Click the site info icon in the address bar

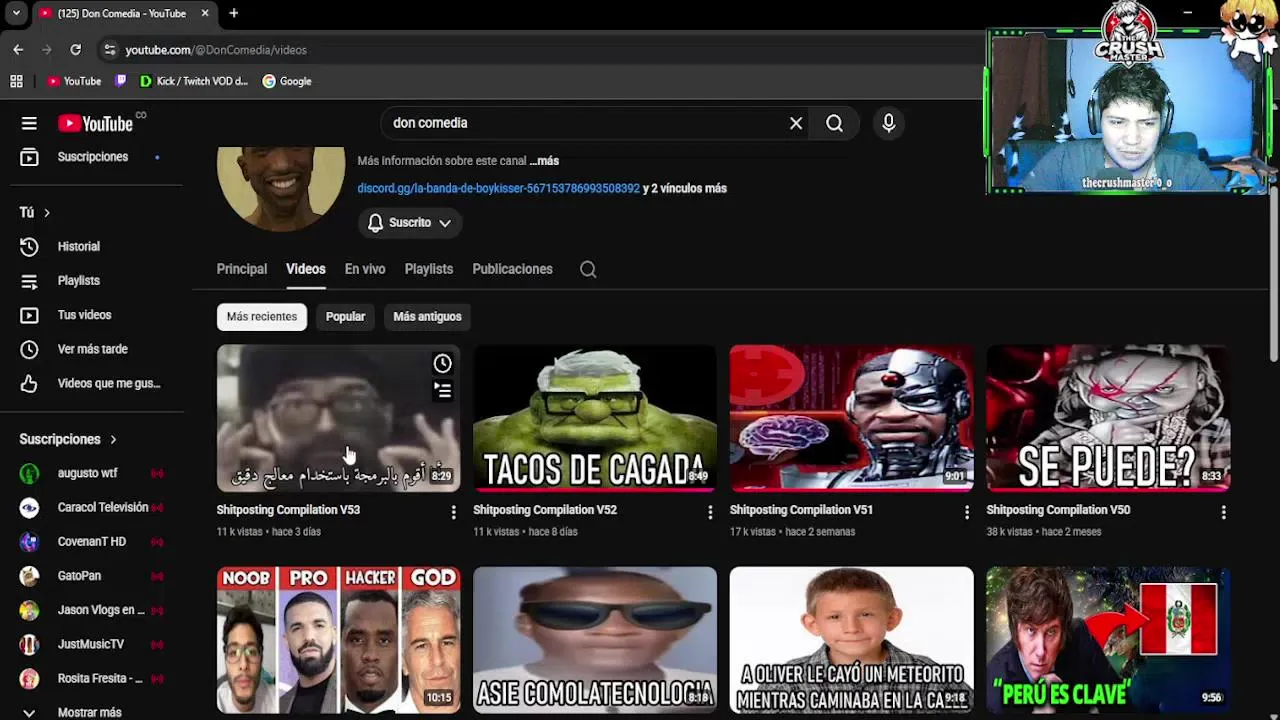(x=110, y=49)
